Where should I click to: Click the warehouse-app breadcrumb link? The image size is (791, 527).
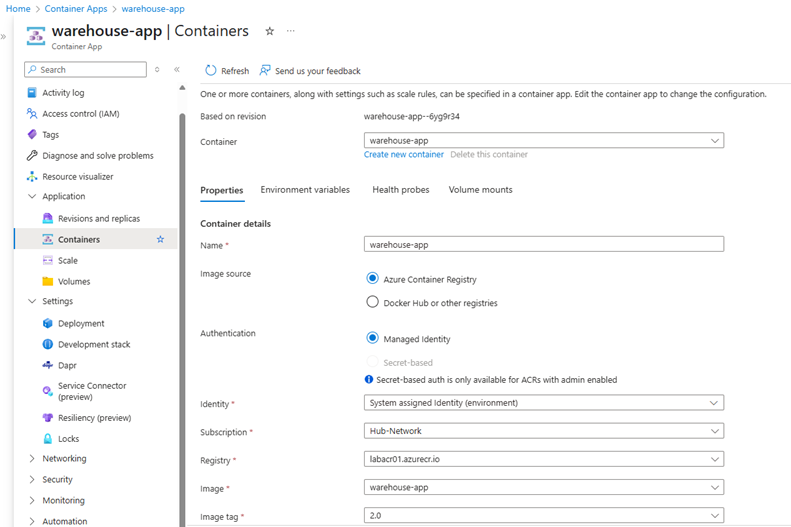click(x=153, y=9)
